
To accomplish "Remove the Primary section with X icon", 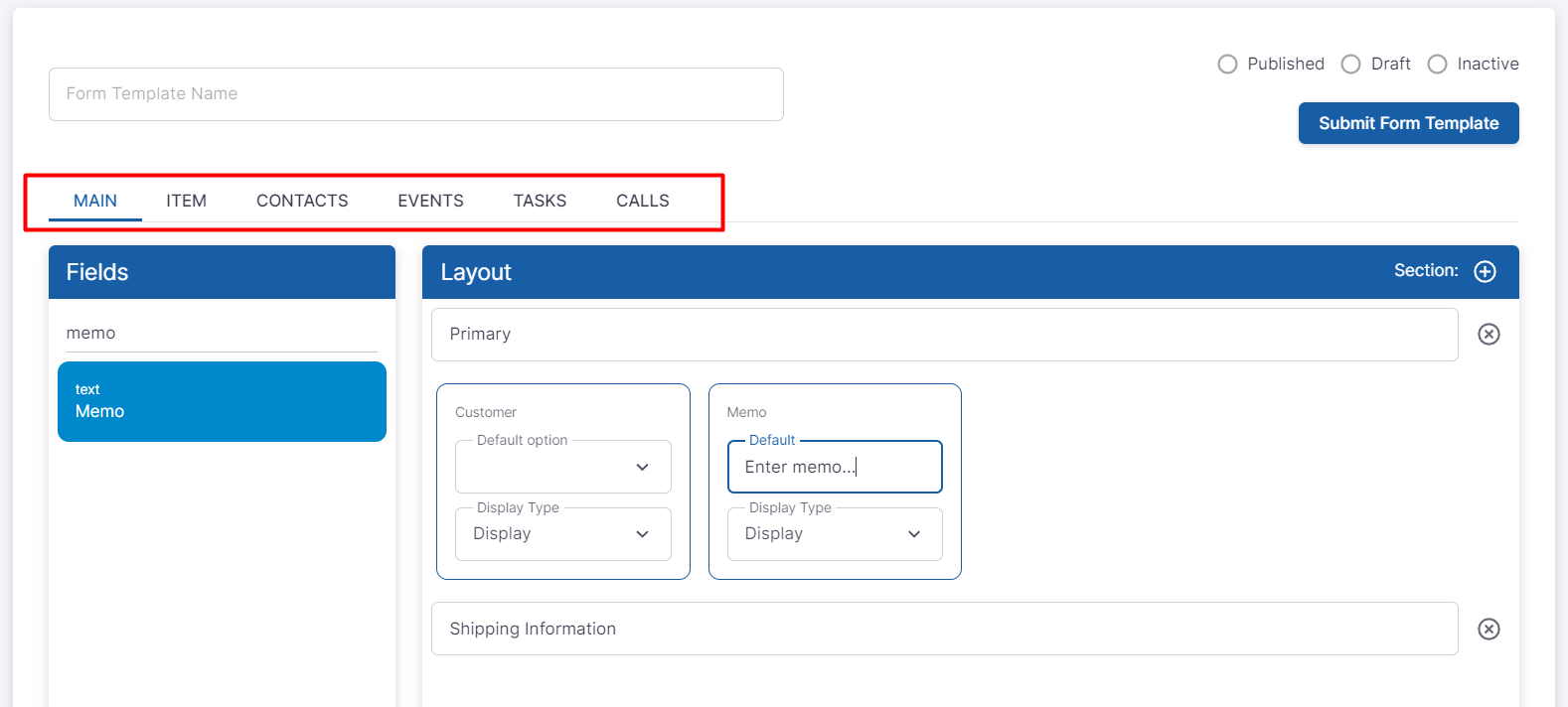I will (x=1488, y=335).
